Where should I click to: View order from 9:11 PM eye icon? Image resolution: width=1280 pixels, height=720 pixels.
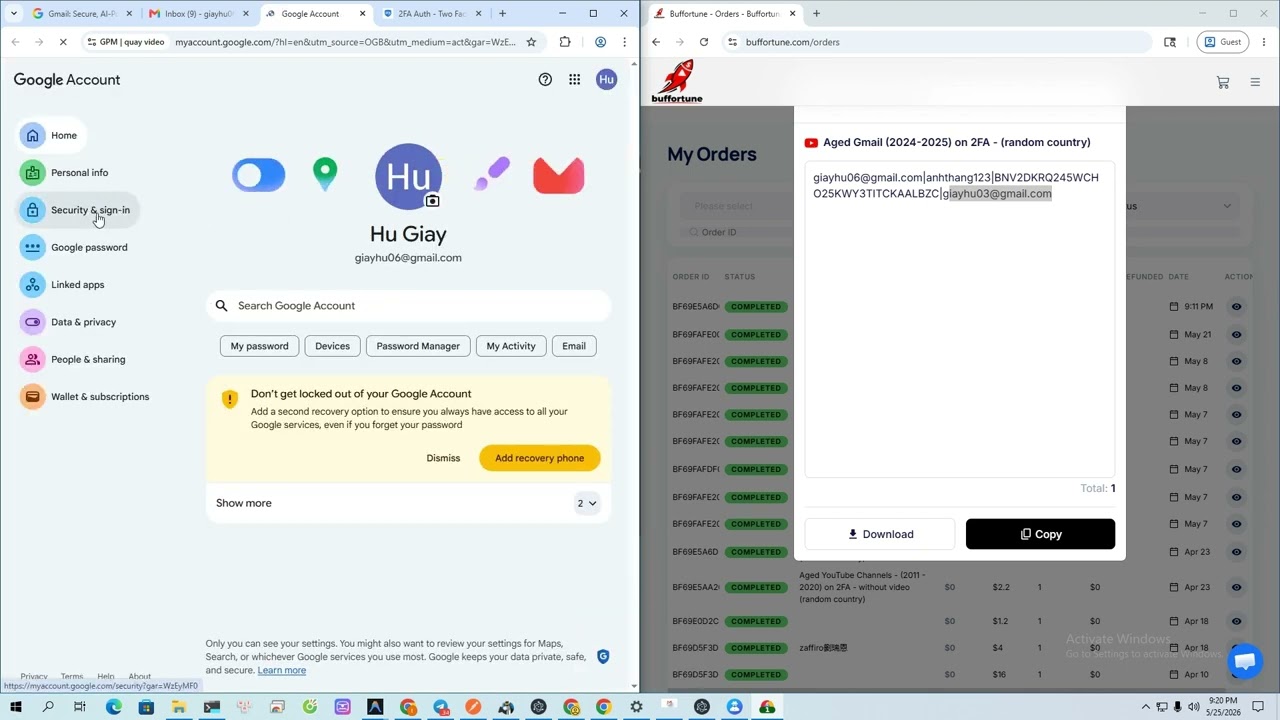pyautogui.click(x=1236, y=307)
